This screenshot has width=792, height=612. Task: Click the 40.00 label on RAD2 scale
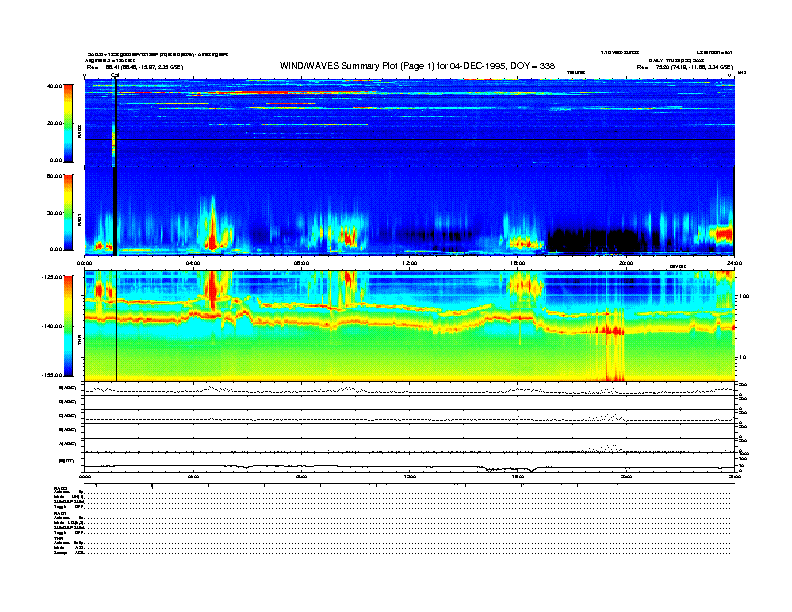tap(54, 86)
